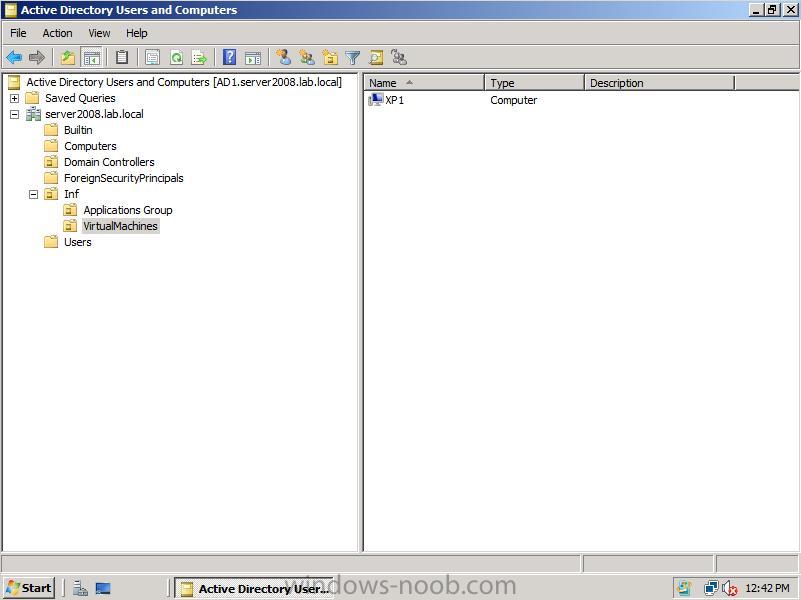801x600 pixels.
Task: Select the server2008.lab.local domain
Action: coord(94,114)
